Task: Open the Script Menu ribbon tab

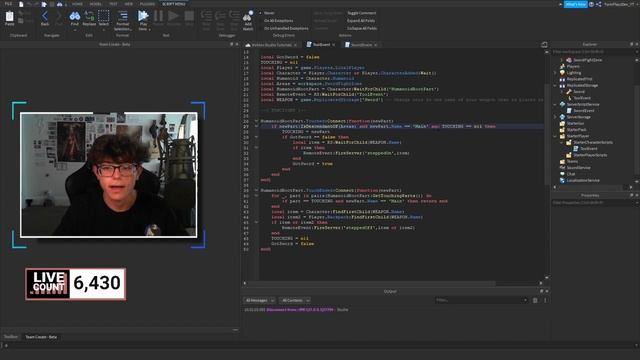Action: pyautogui.click(x=174, y=4)
